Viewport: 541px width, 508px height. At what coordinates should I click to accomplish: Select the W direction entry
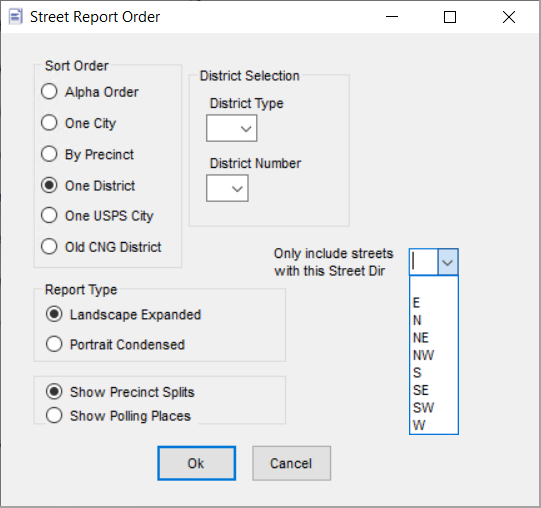[x=434, y=425]
